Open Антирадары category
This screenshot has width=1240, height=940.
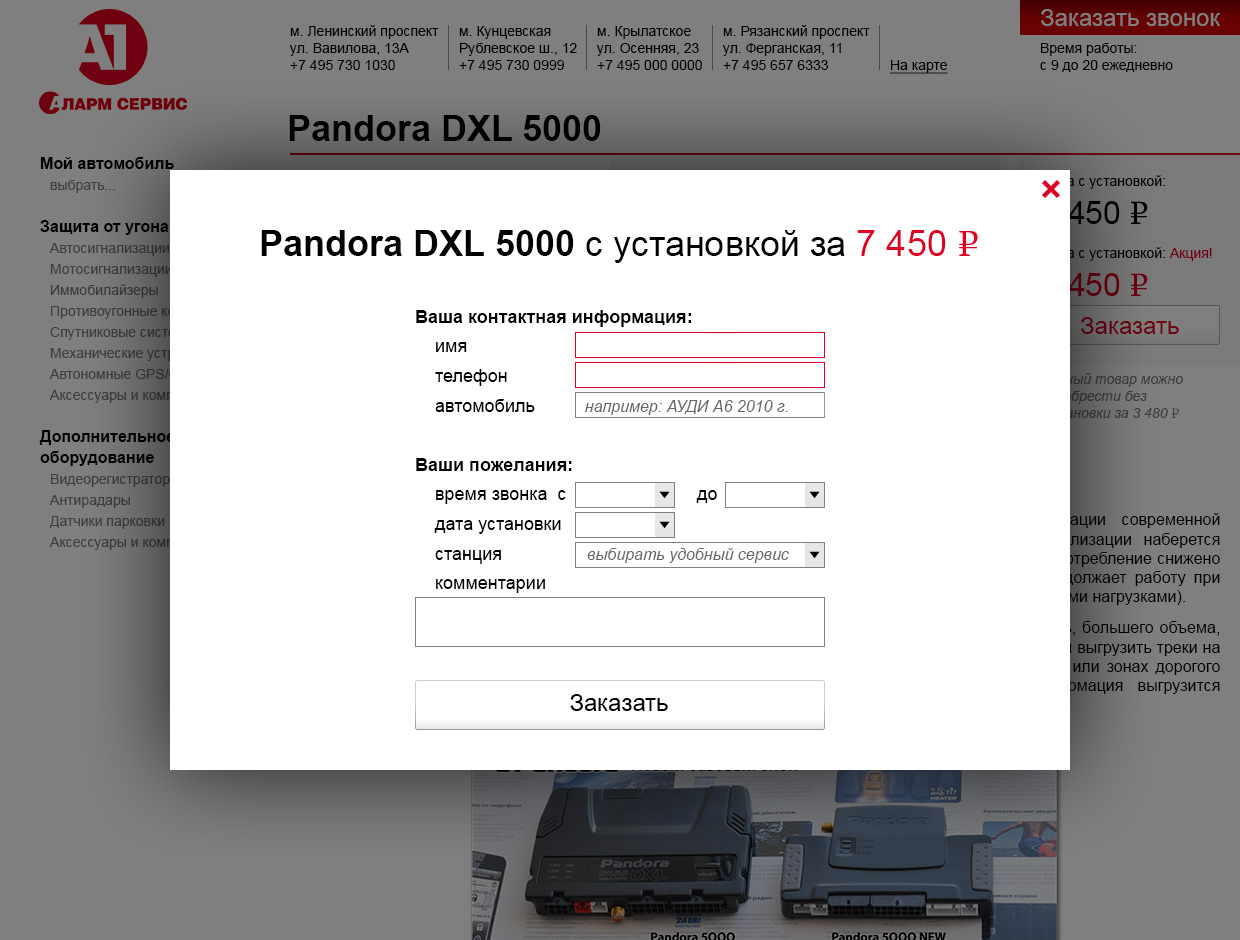pyautogui.click(x=90, y=500)
